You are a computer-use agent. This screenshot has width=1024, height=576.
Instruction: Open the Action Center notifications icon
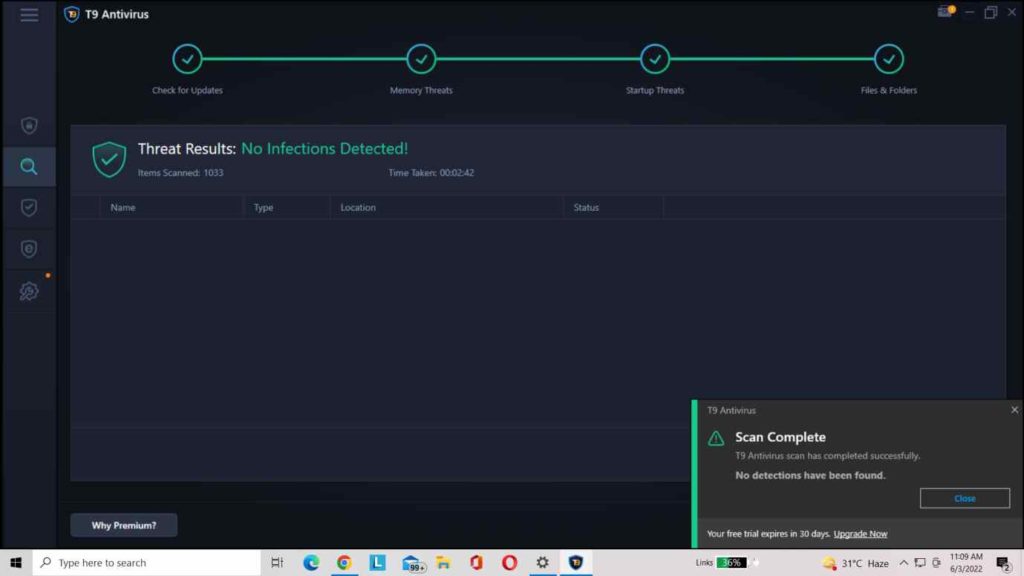pyautogui.click(x=1004, y=563)
